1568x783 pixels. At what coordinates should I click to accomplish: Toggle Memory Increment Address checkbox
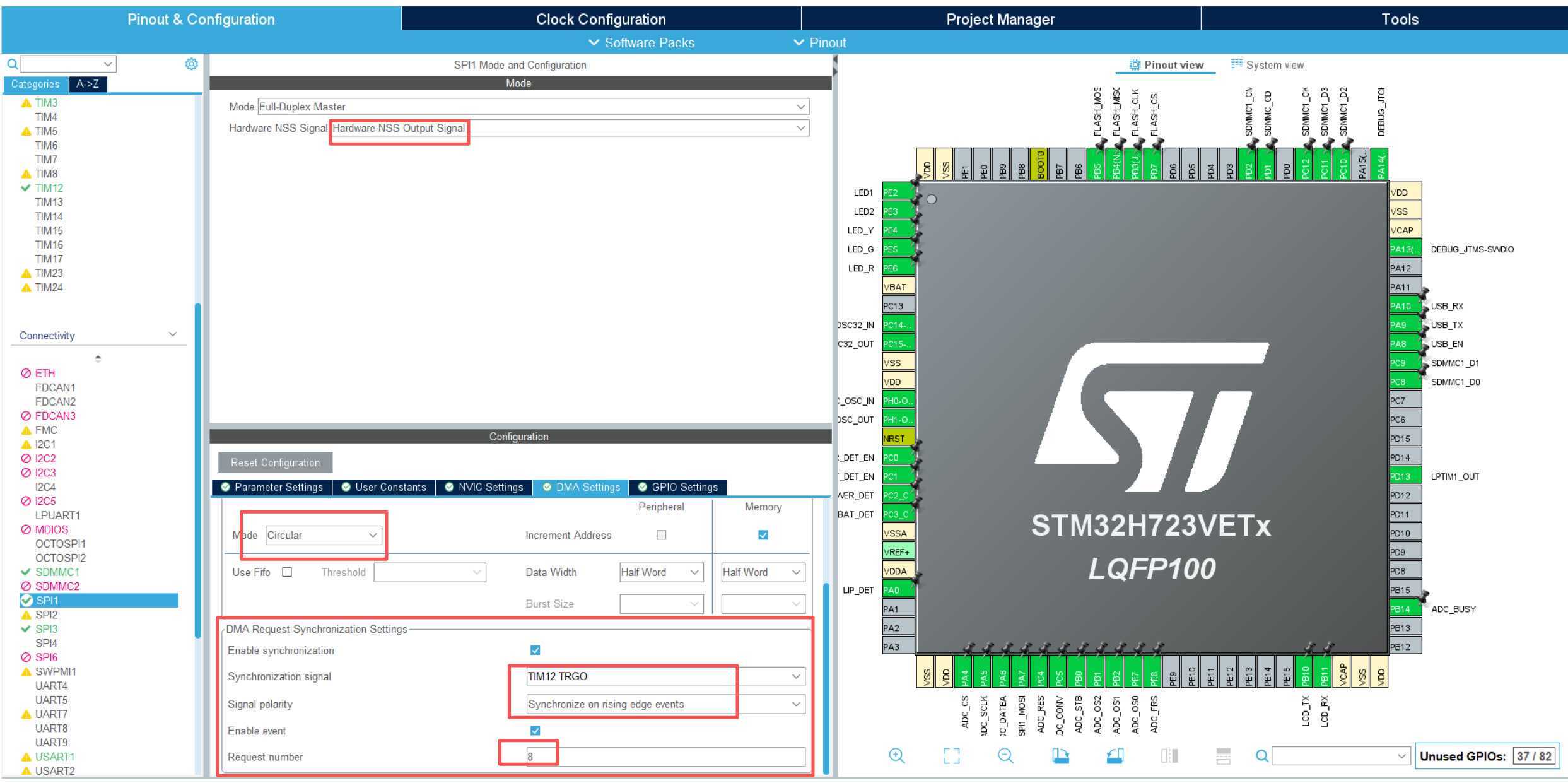[763, 535]
